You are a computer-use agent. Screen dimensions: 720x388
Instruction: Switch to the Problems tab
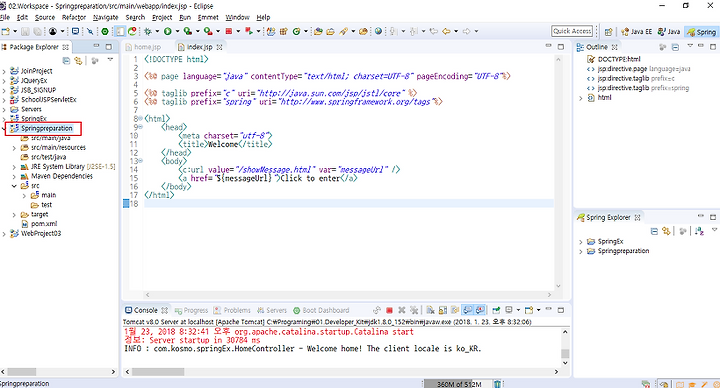(232, 310)
